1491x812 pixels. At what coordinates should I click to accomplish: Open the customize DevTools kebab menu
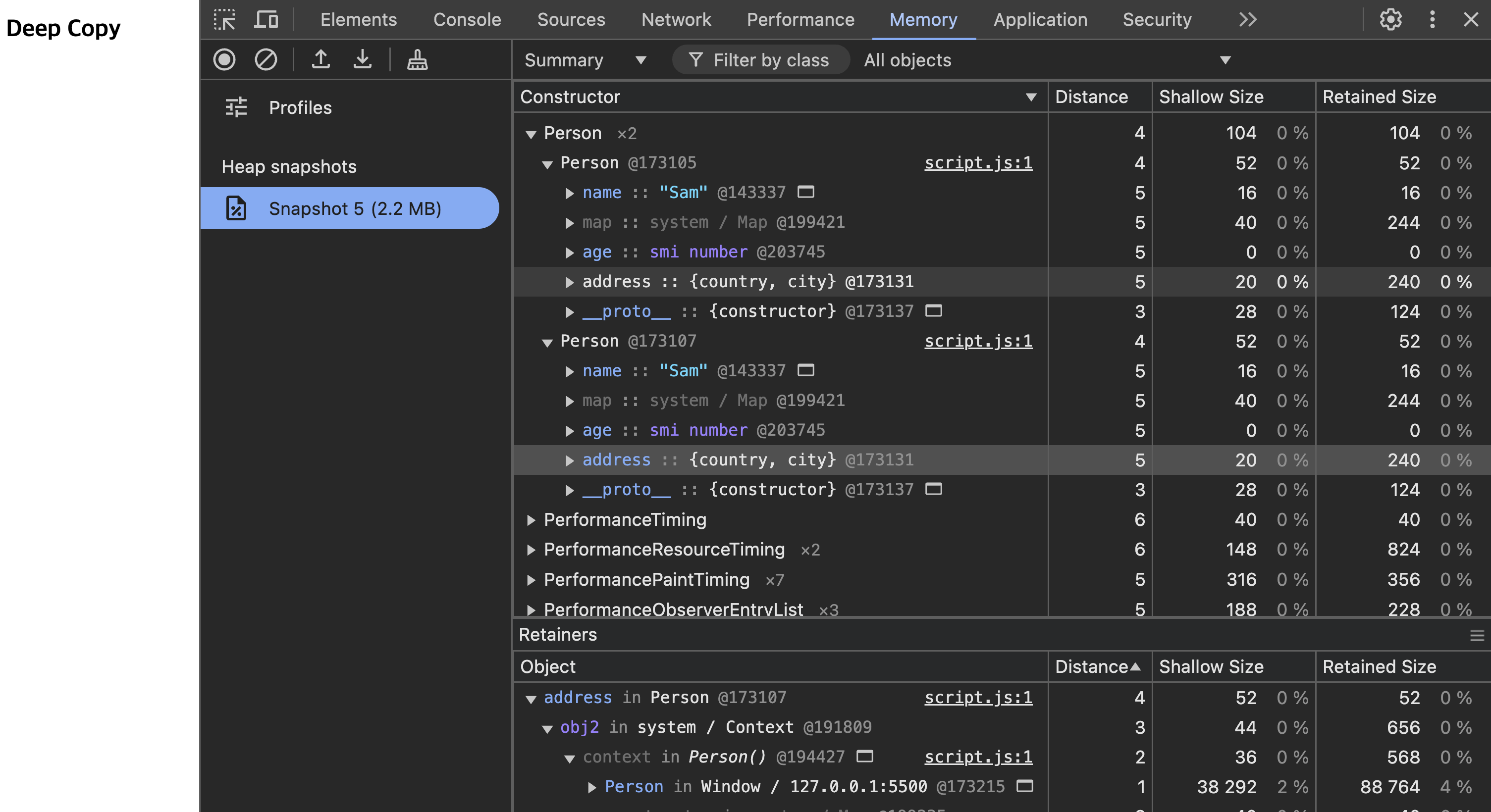pos(1432,20)
